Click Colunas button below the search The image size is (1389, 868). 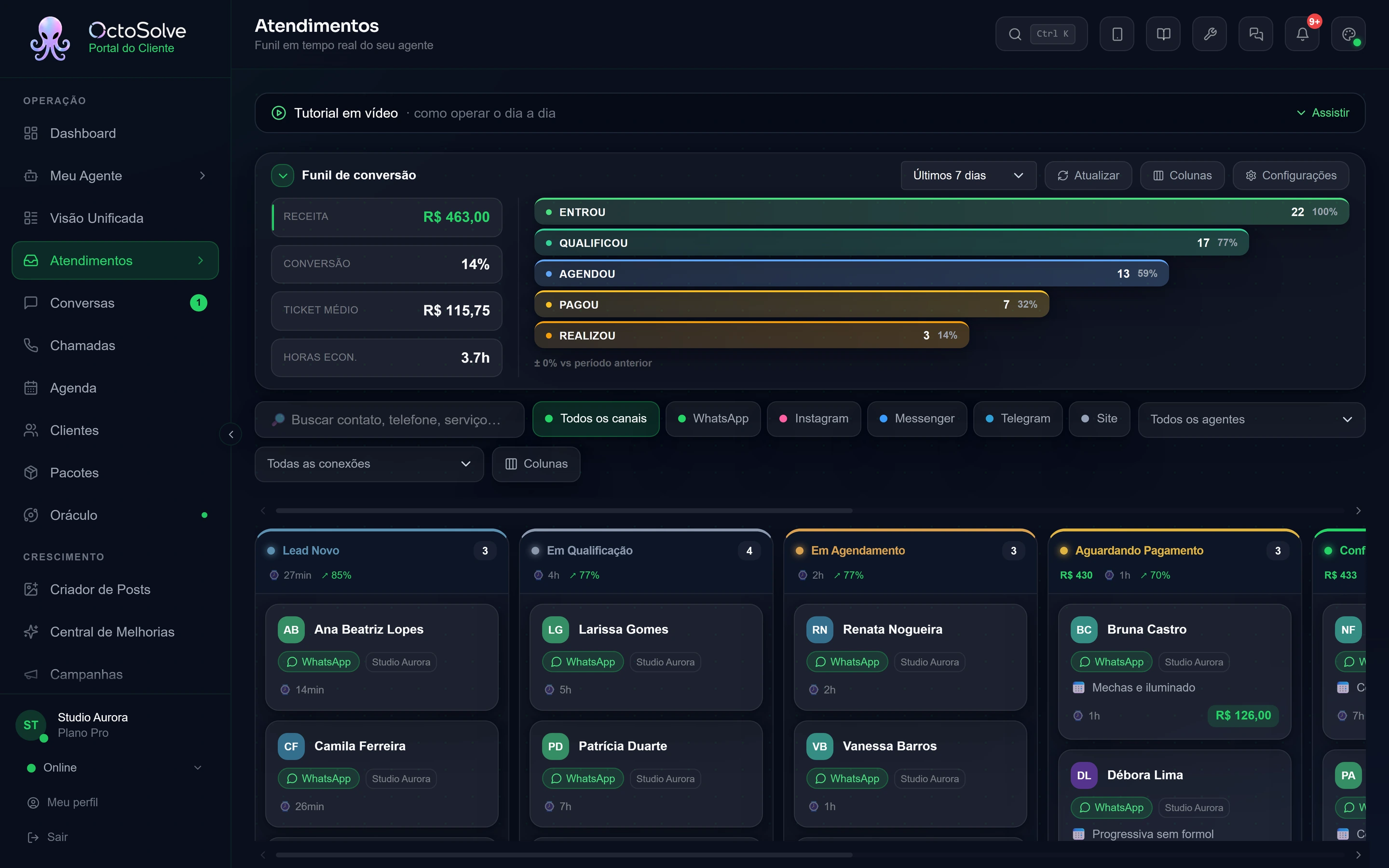[536, 464]
